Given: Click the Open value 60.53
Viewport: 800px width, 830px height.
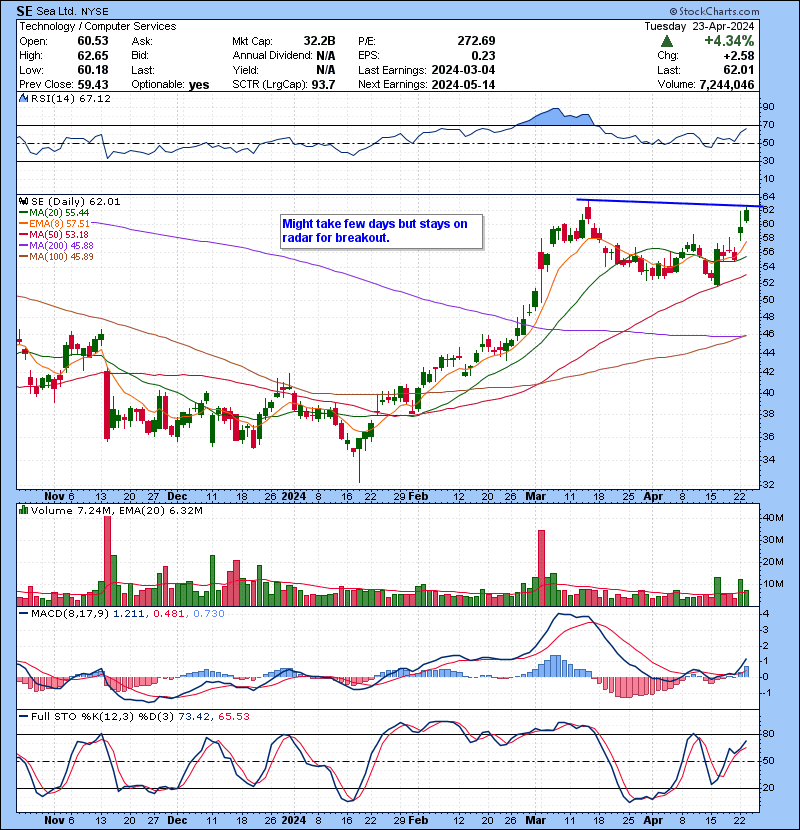Looking at the screenshot, I should coord(93,41).
